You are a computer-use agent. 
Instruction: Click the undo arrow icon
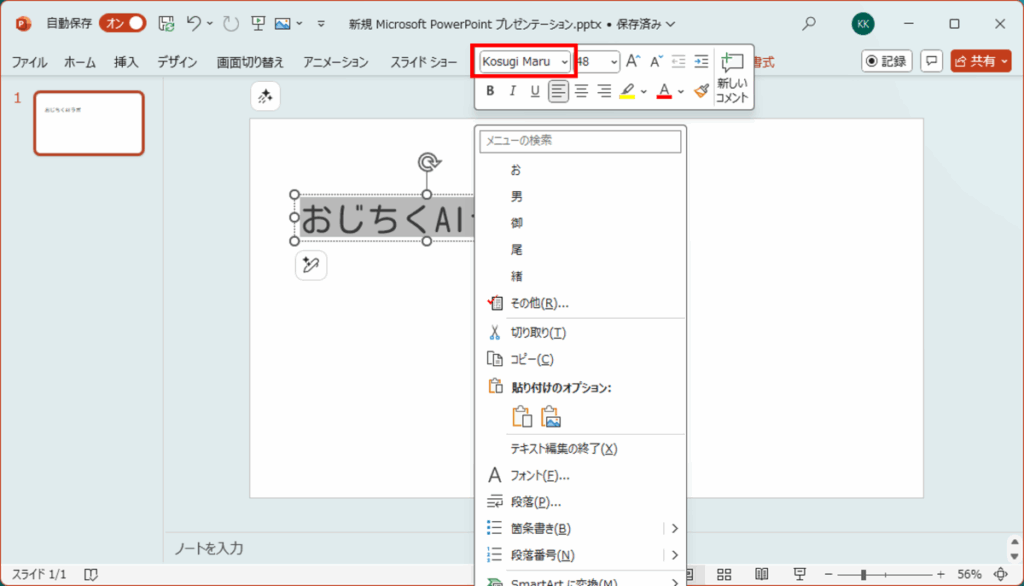click(195, 23)
